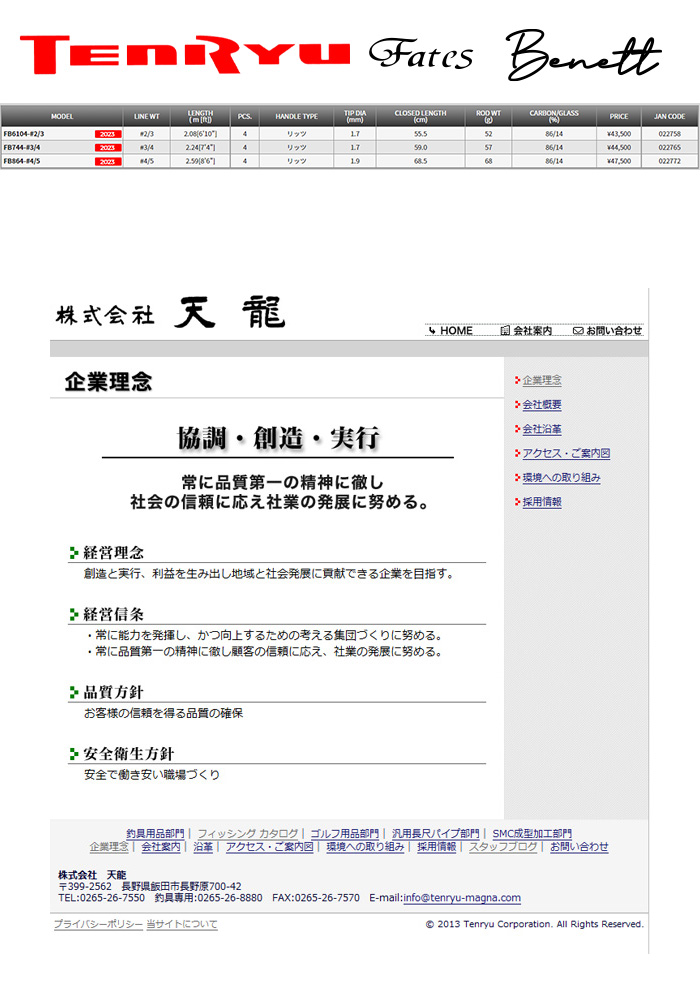The width and height of the screenshot is (700, 1000).
Task: Click the info@tenryu-magna.com email link
Action: pos(462,898)
